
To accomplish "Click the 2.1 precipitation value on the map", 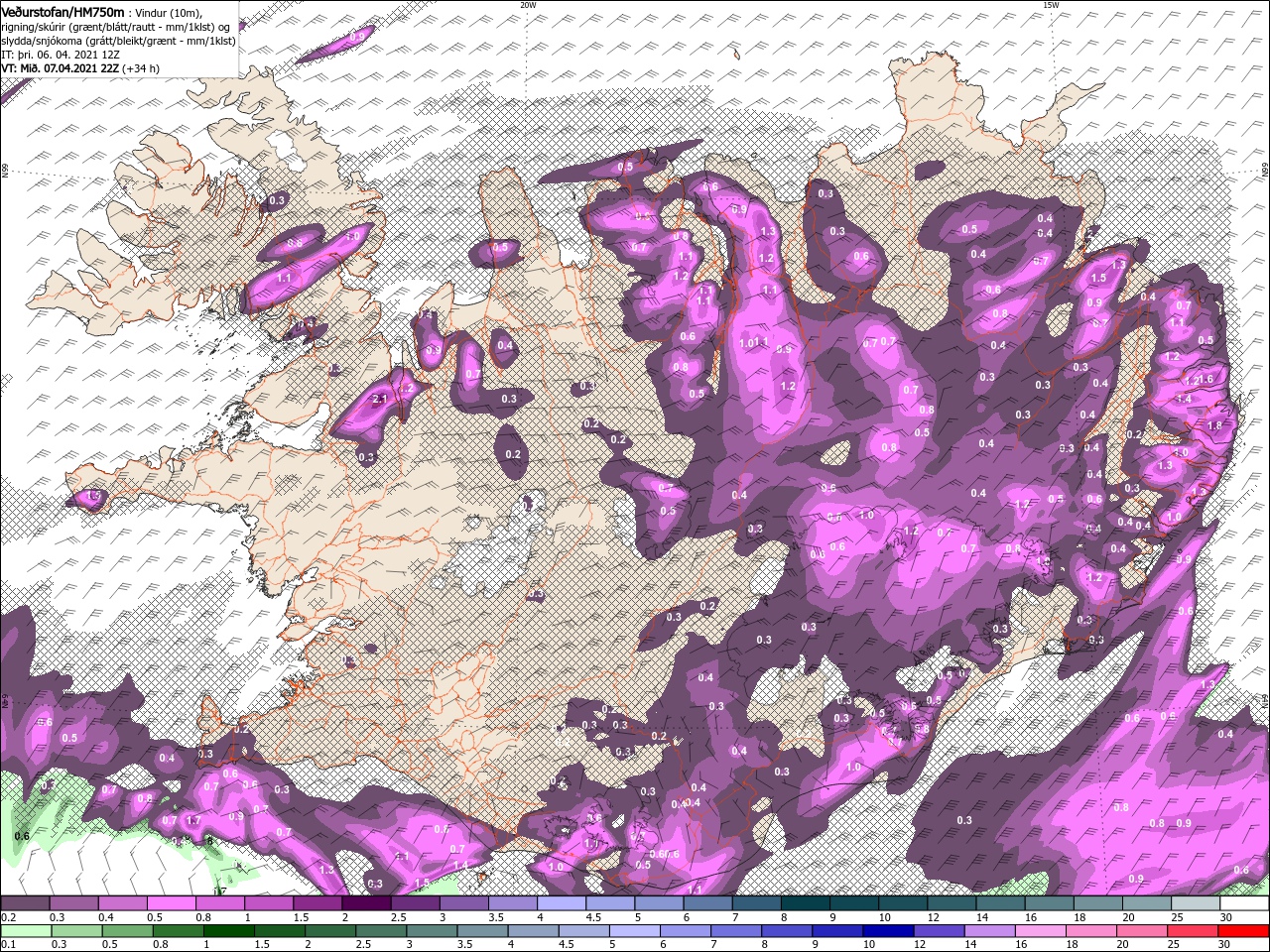I will (379, 399).
